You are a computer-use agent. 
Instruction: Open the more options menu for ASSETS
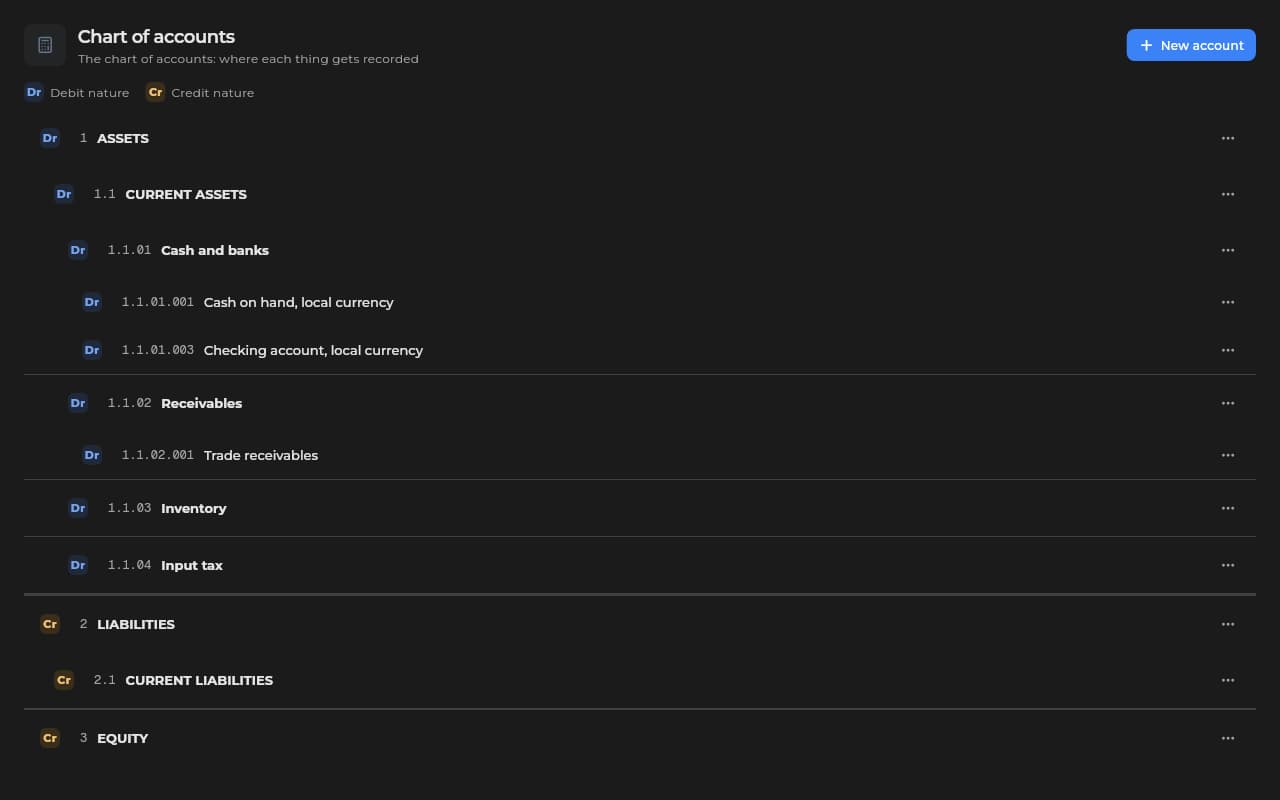pyautogui.click(x=1228, y=138)
